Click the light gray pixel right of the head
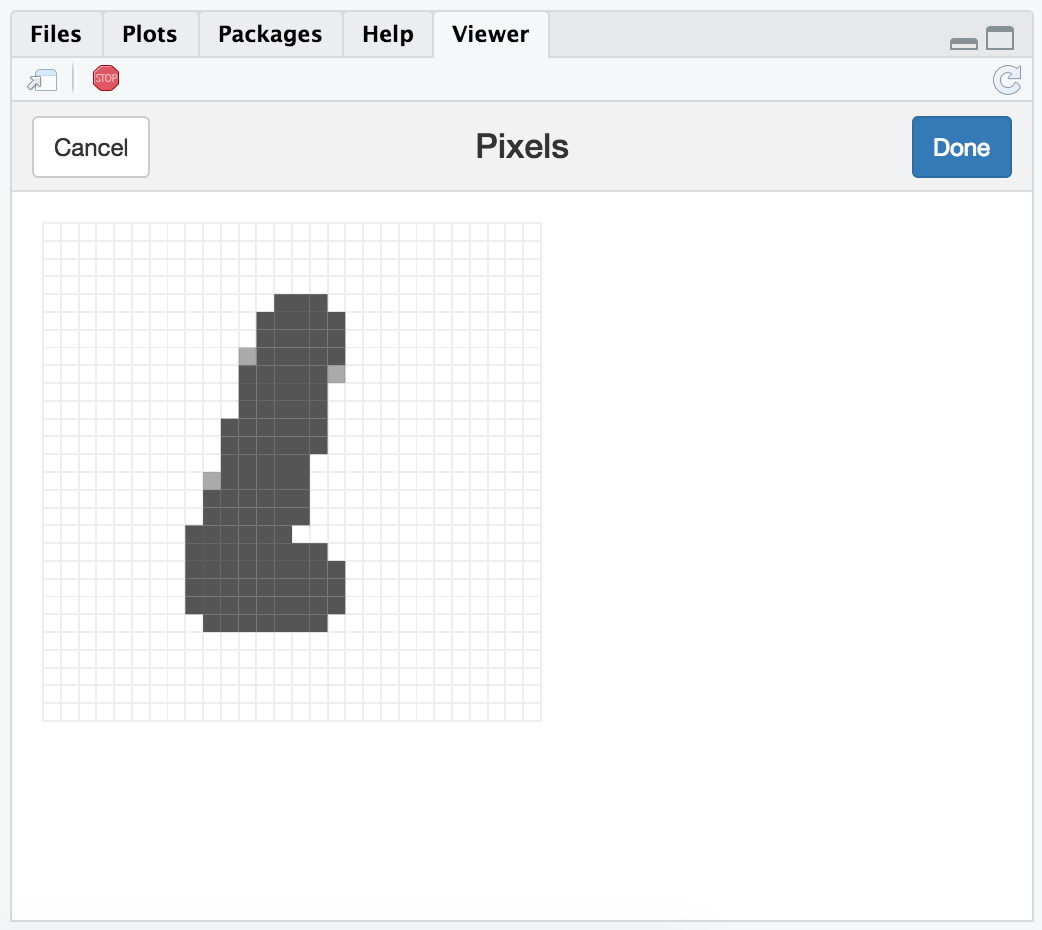 [x=336, y=374]
